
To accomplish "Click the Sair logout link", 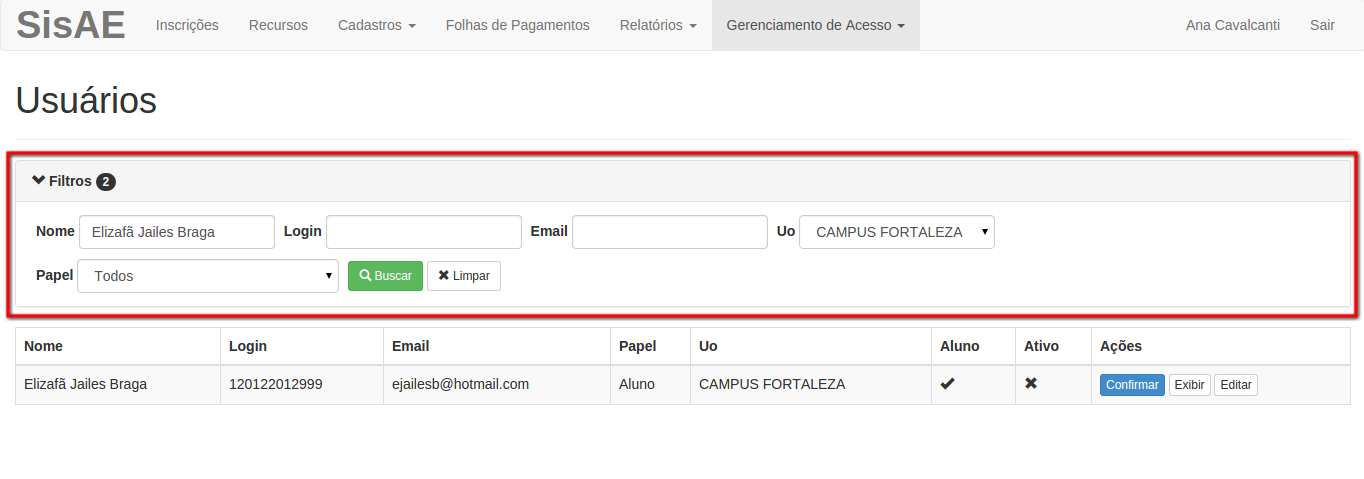I will click(x=1322, y=25).
